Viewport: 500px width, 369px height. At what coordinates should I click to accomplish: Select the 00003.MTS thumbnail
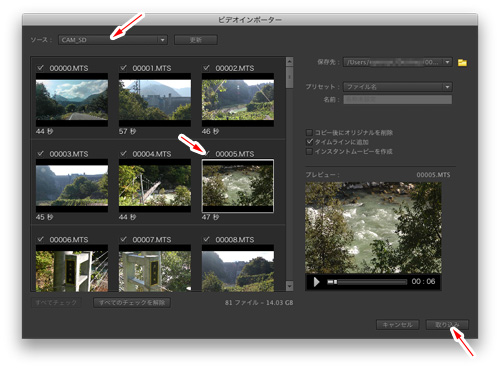(72, 185)
